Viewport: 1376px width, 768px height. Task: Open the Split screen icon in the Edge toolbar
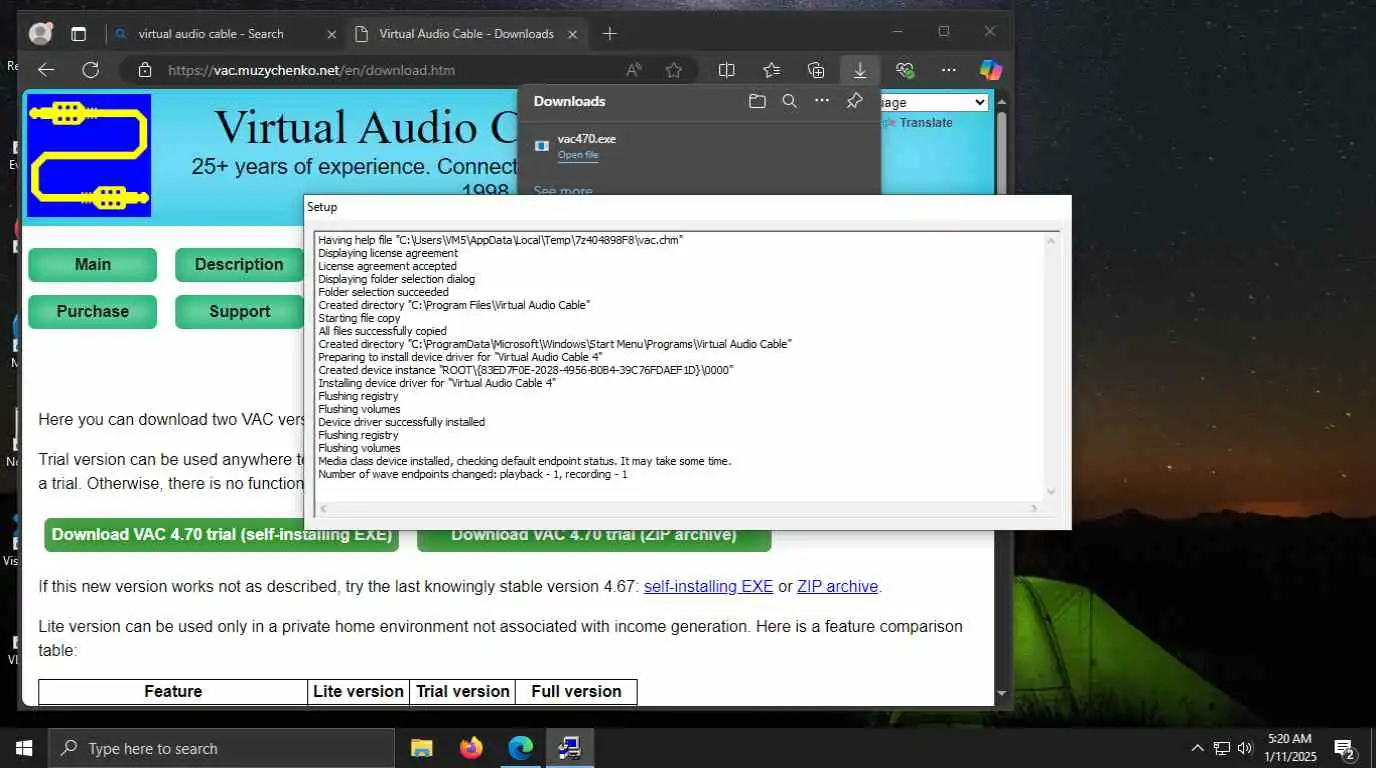pos(727,70)
